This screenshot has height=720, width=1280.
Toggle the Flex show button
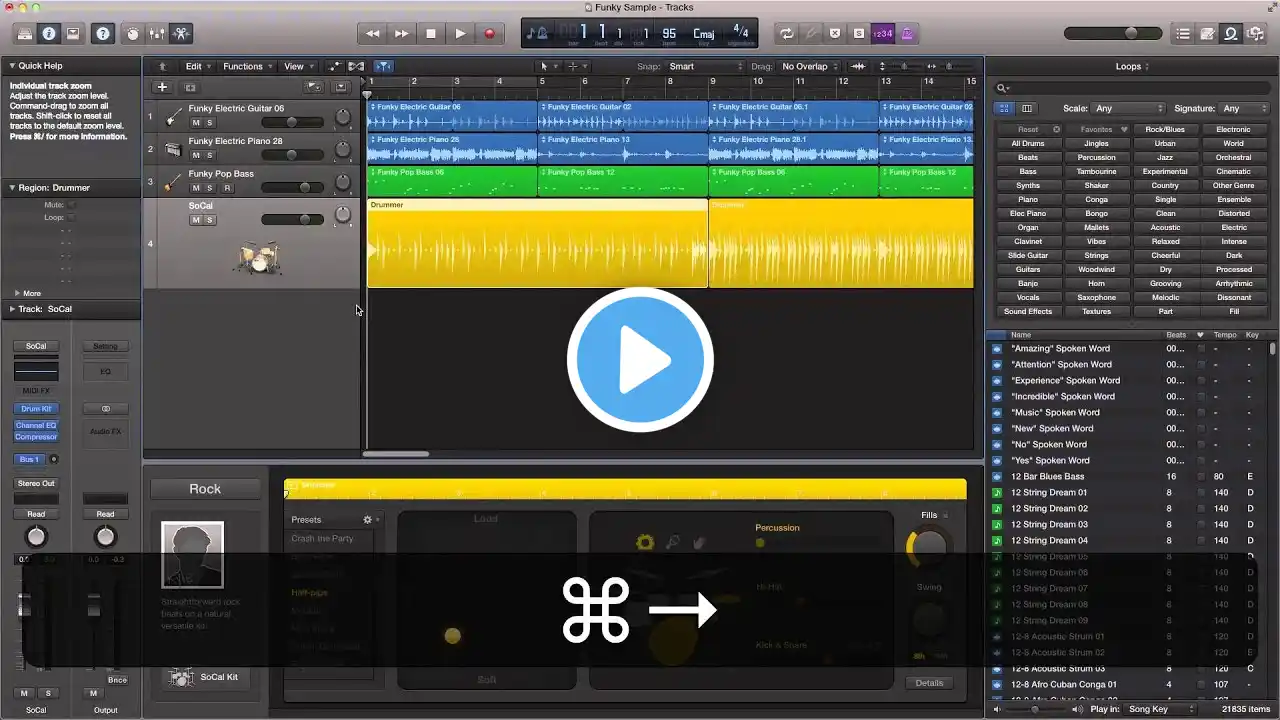tap(355, 66)
